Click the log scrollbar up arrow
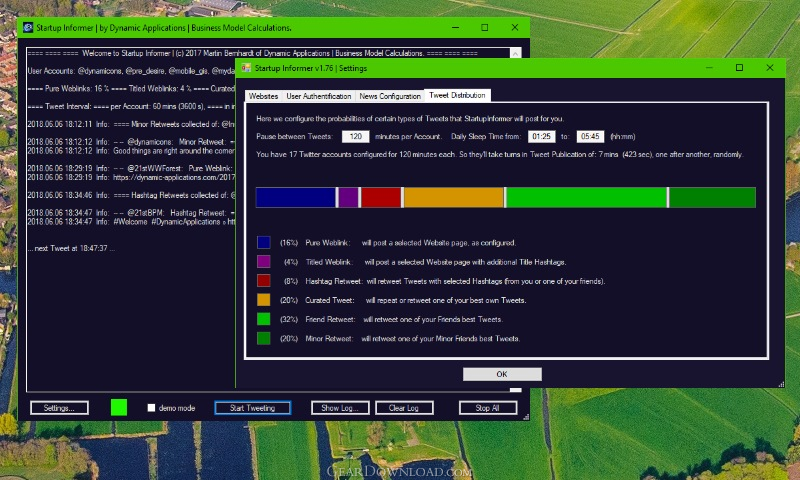The height and width of the screenshot is (480, 800). [x=515, y=54]
